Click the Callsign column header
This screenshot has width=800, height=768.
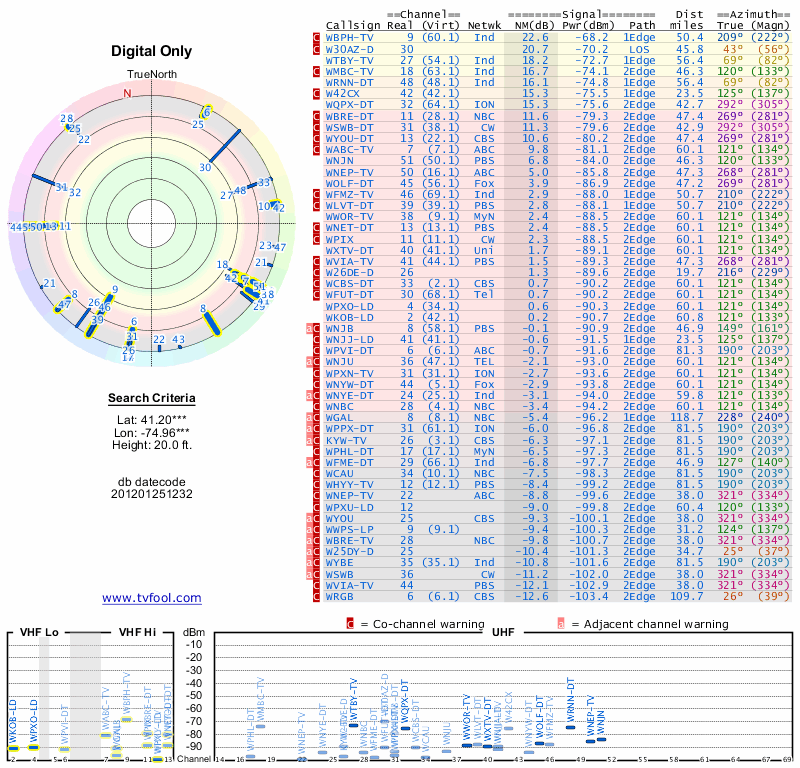[353, 24]
